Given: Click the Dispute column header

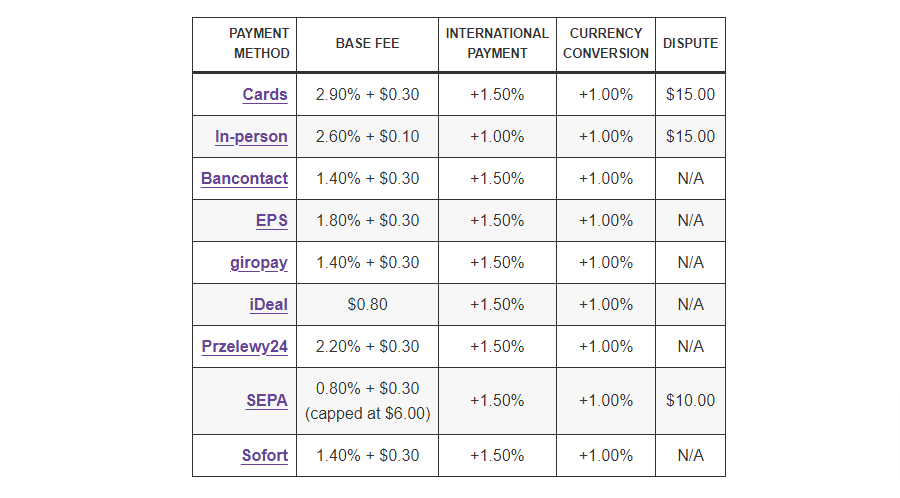Looking at the screenshot, I should [x=690, y=44].
